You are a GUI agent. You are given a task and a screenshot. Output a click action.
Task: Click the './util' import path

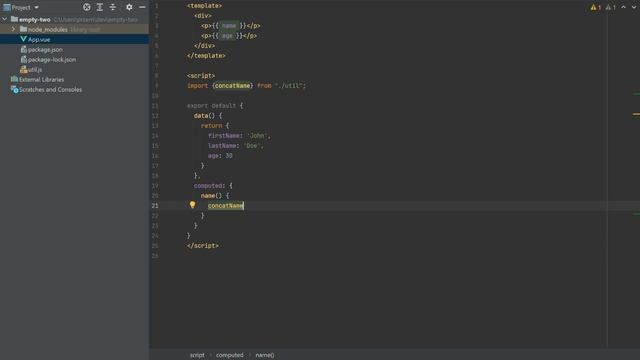tap(289, 86)
